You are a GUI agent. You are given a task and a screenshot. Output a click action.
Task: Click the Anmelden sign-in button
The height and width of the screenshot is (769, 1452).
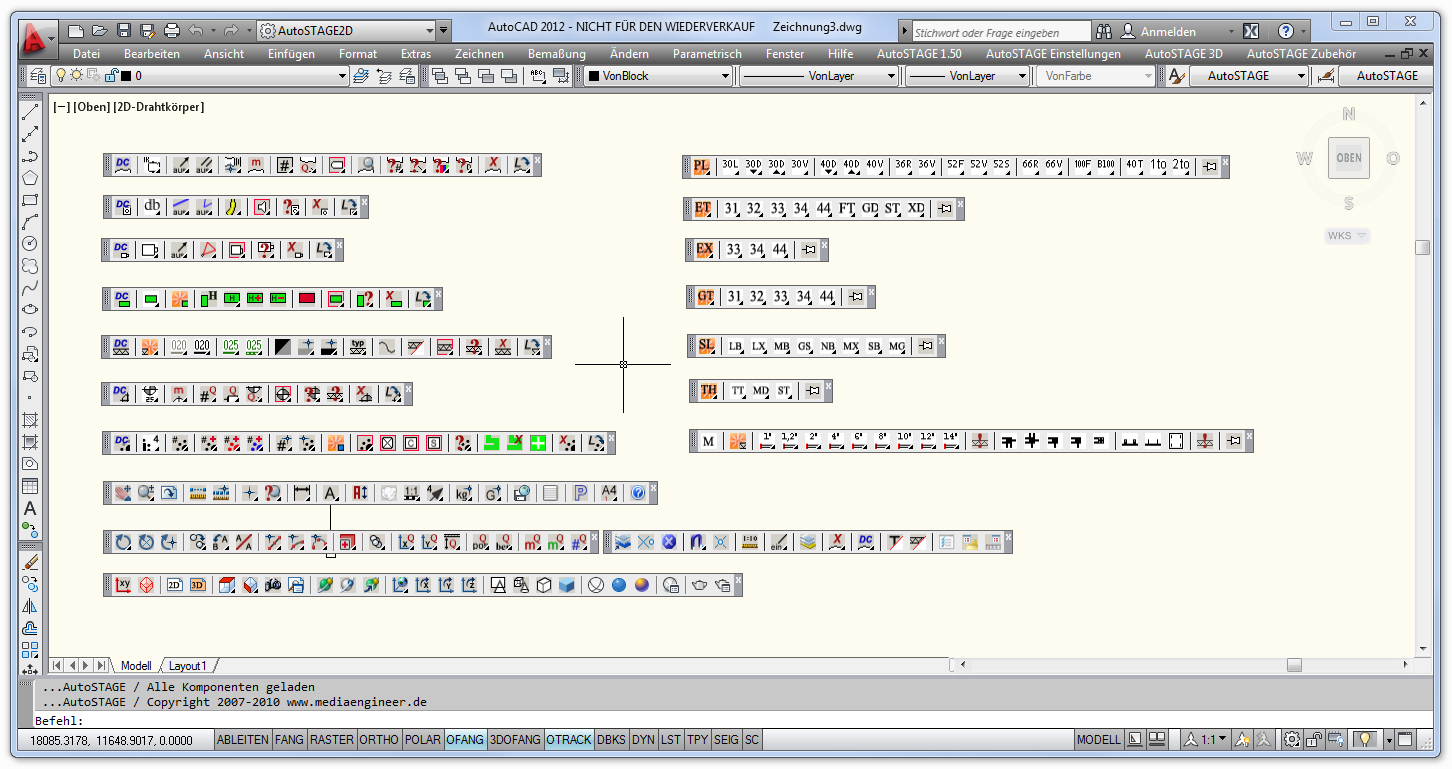1158,31
